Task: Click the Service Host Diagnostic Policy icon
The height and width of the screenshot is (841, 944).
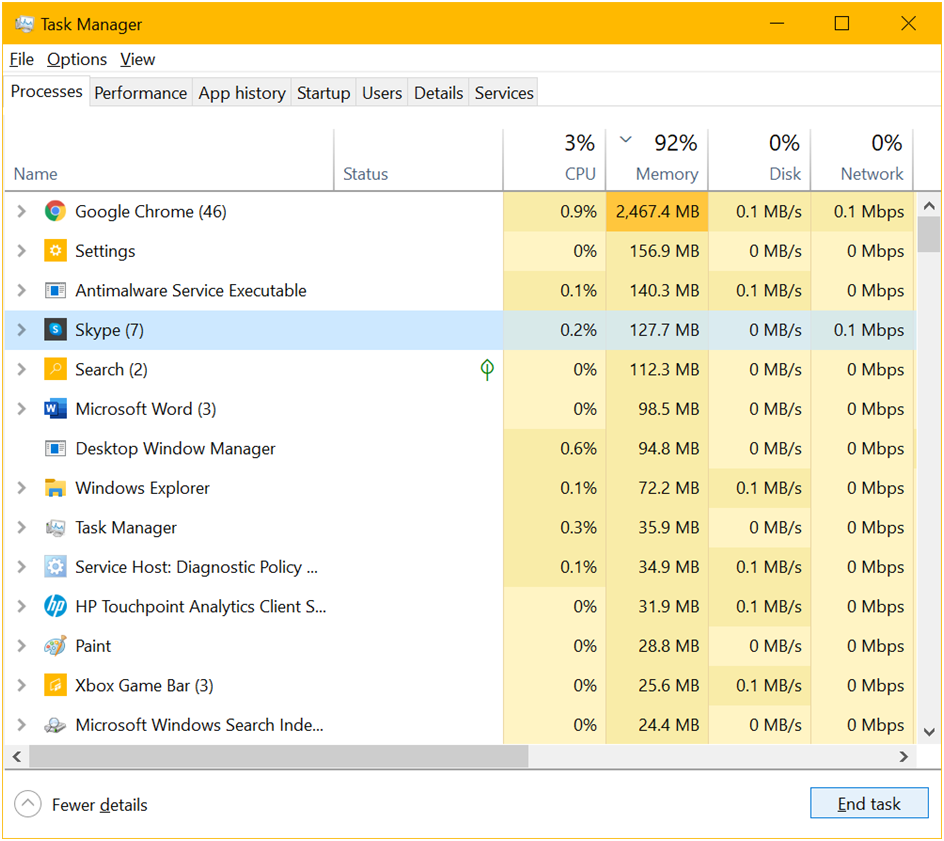Action: [x=55, y=567]
